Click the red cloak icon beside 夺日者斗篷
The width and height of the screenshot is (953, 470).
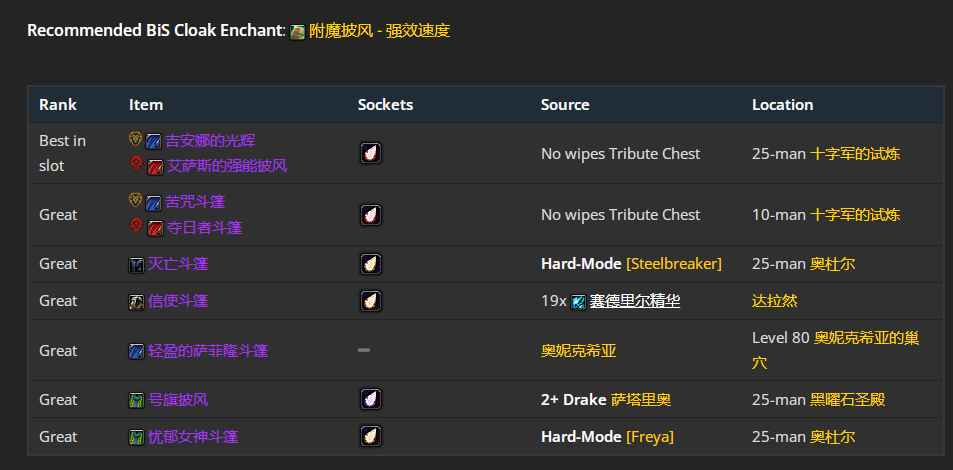tap(155, 228)
